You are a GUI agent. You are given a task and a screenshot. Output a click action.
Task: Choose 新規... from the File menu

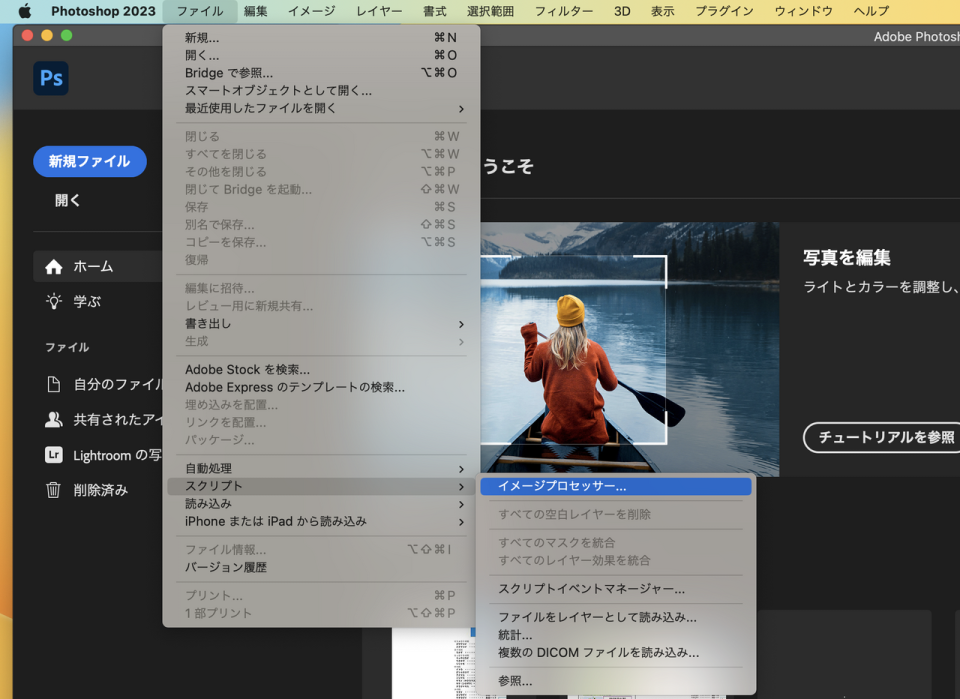coord(321,38)
